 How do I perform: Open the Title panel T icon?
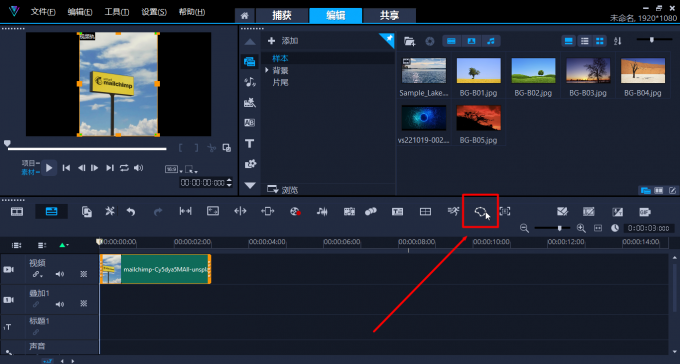pyautogui.click(x=249, y=144)
